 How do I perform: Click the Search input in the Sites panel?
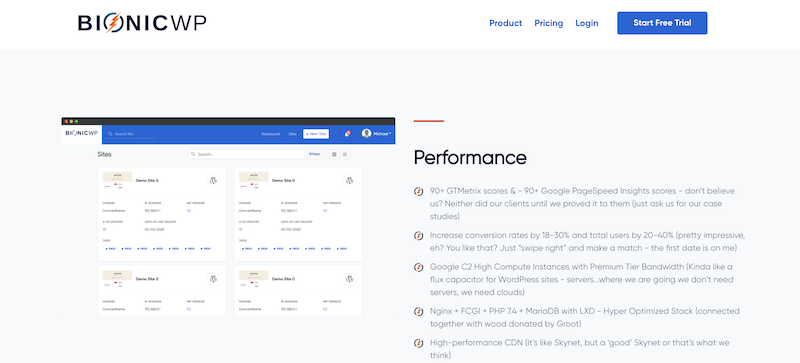point(246,154)
